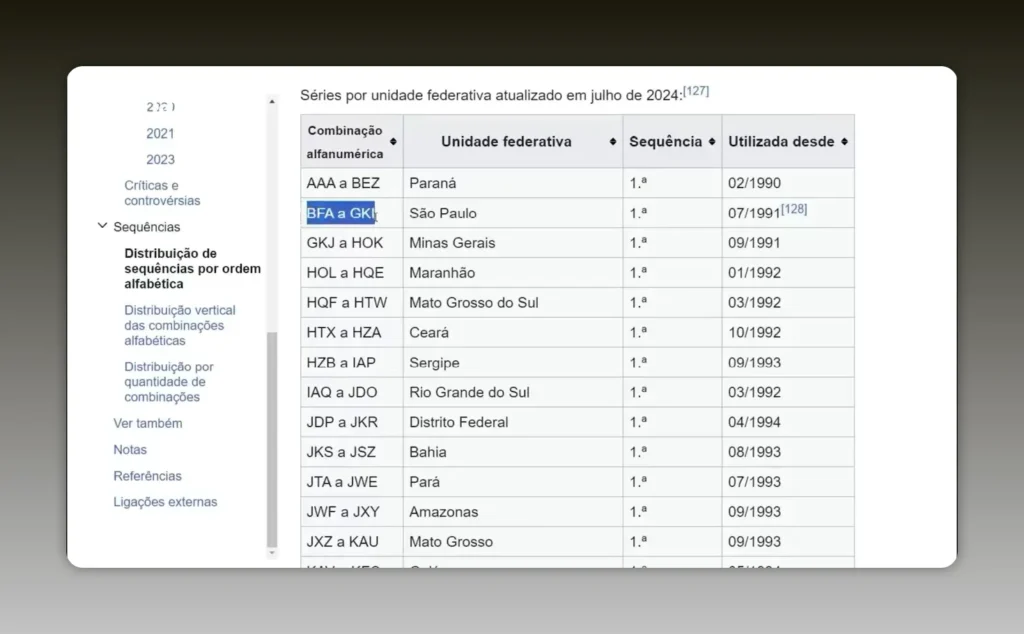Viewport: 1024px width, 634px height.
Task: Open the 2021 sidebar link
Action: (x=160, y=134)
